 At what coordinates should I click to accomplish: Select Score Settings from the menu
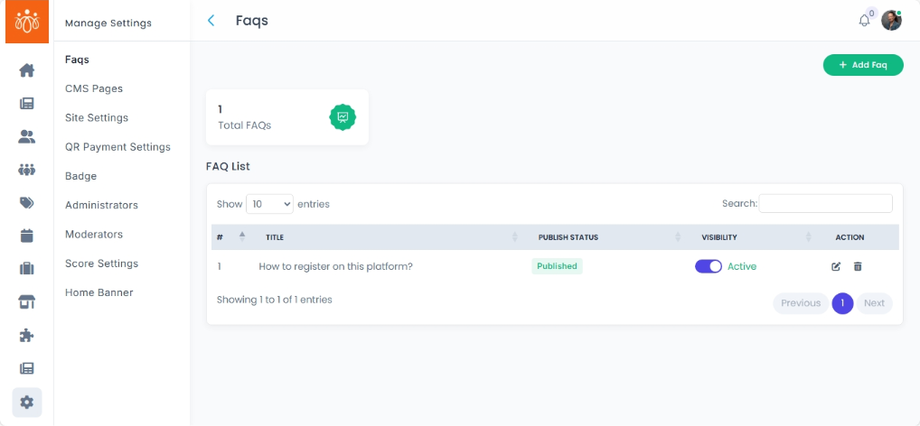point(101,264)
